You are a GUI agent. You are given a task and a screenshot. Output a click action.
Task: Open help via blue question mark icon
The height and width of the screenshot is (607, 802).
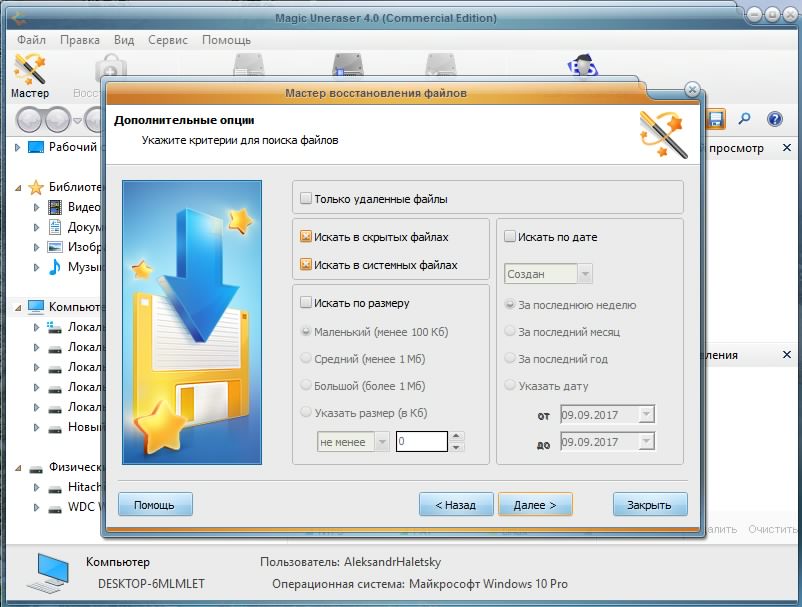pos(774,119)
